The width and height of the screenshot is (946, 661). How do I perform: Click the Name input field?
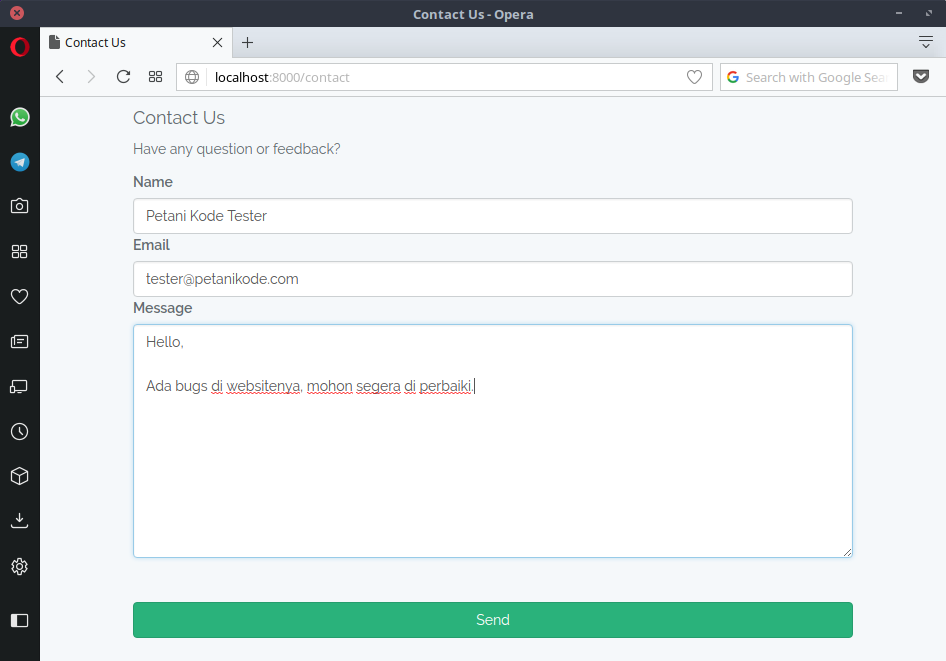[x=492, y=216]
